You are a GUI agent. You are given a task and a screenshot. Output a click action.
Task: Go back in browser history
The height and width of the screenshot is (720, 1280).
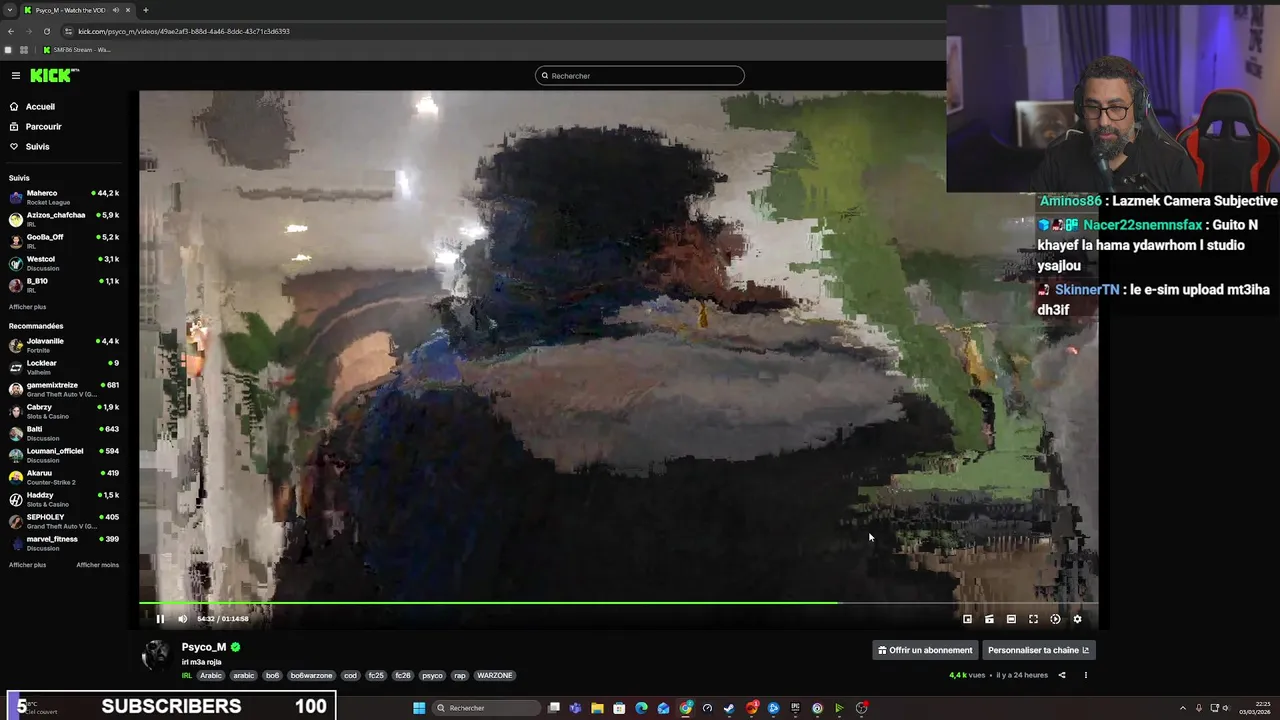(x=11, y=31)
